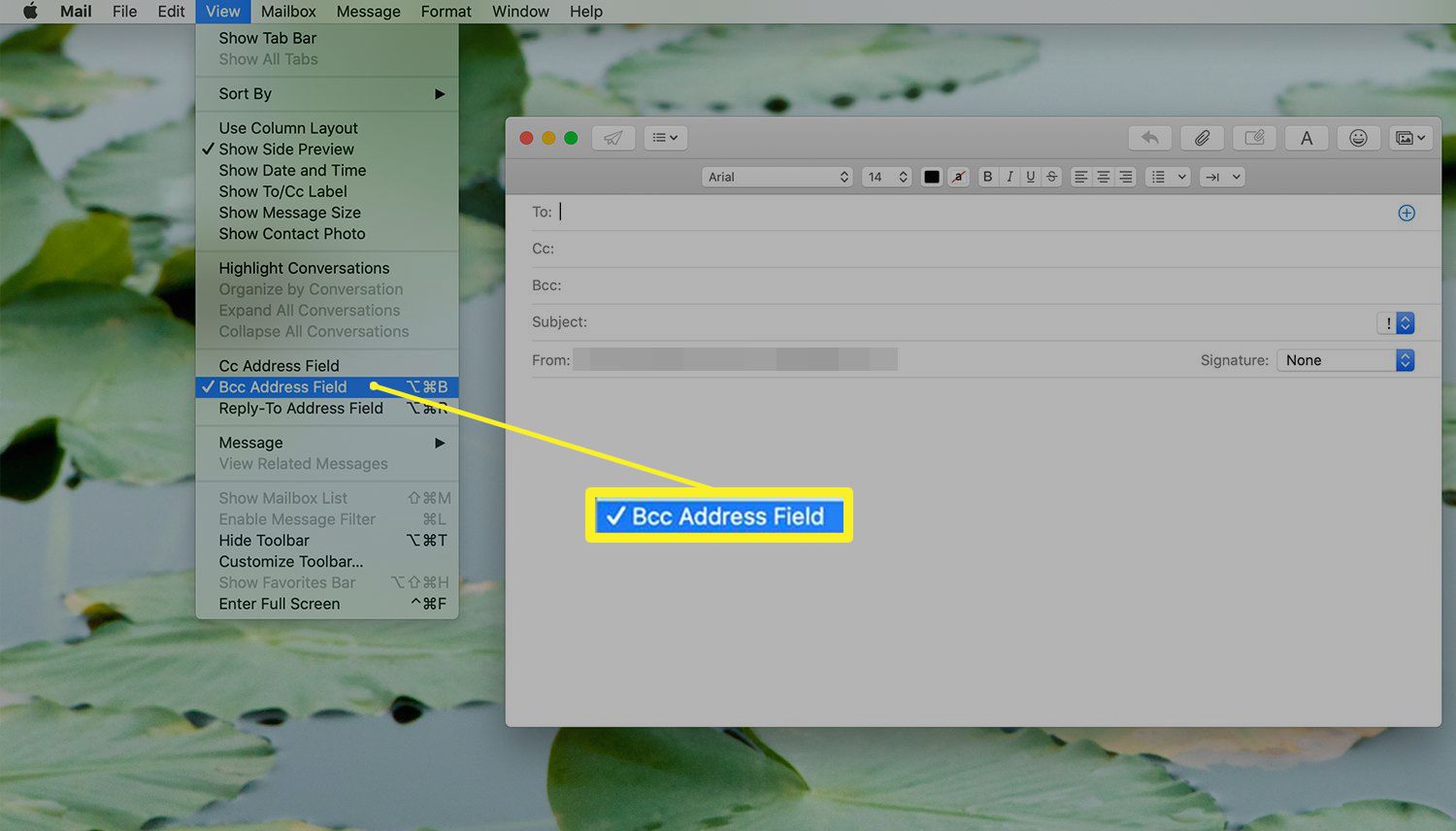Open the photo browser dropdown button
The width and height of the screenshot is (1456, 831).
[x=1410, y=138]
